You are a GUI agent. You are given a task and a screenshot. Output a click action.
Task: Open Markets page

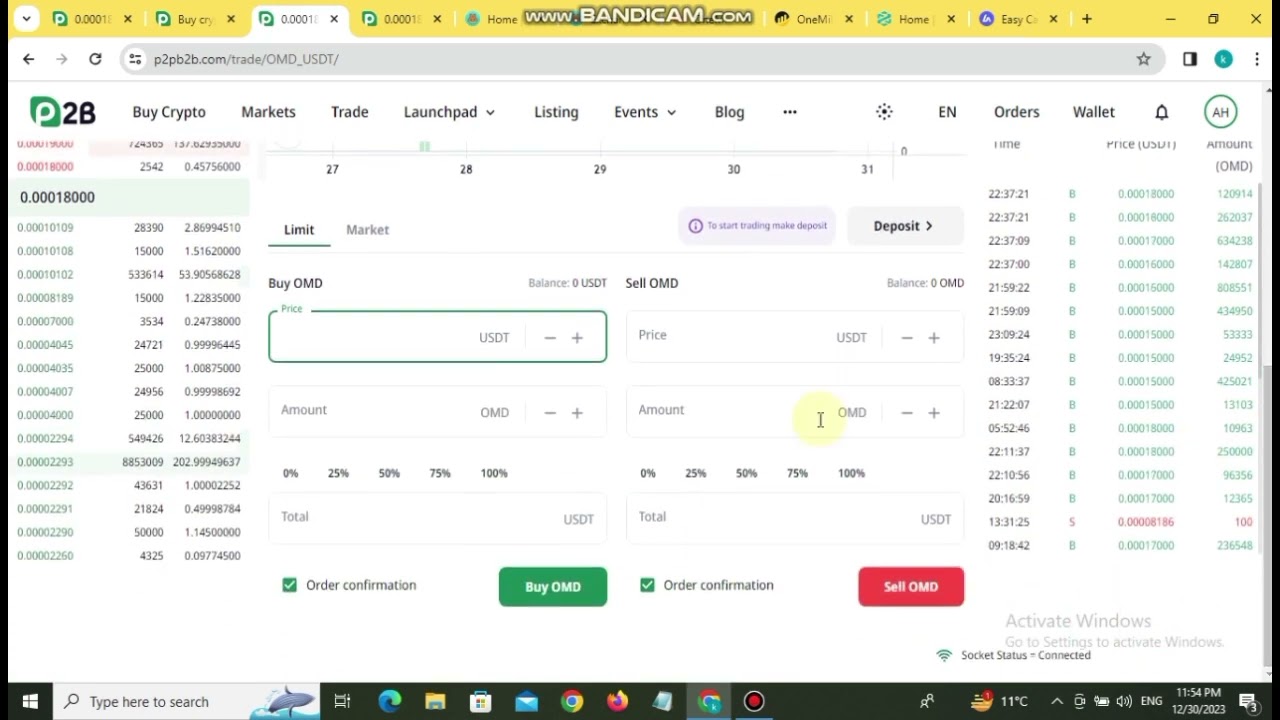click(x=268, y=112)
